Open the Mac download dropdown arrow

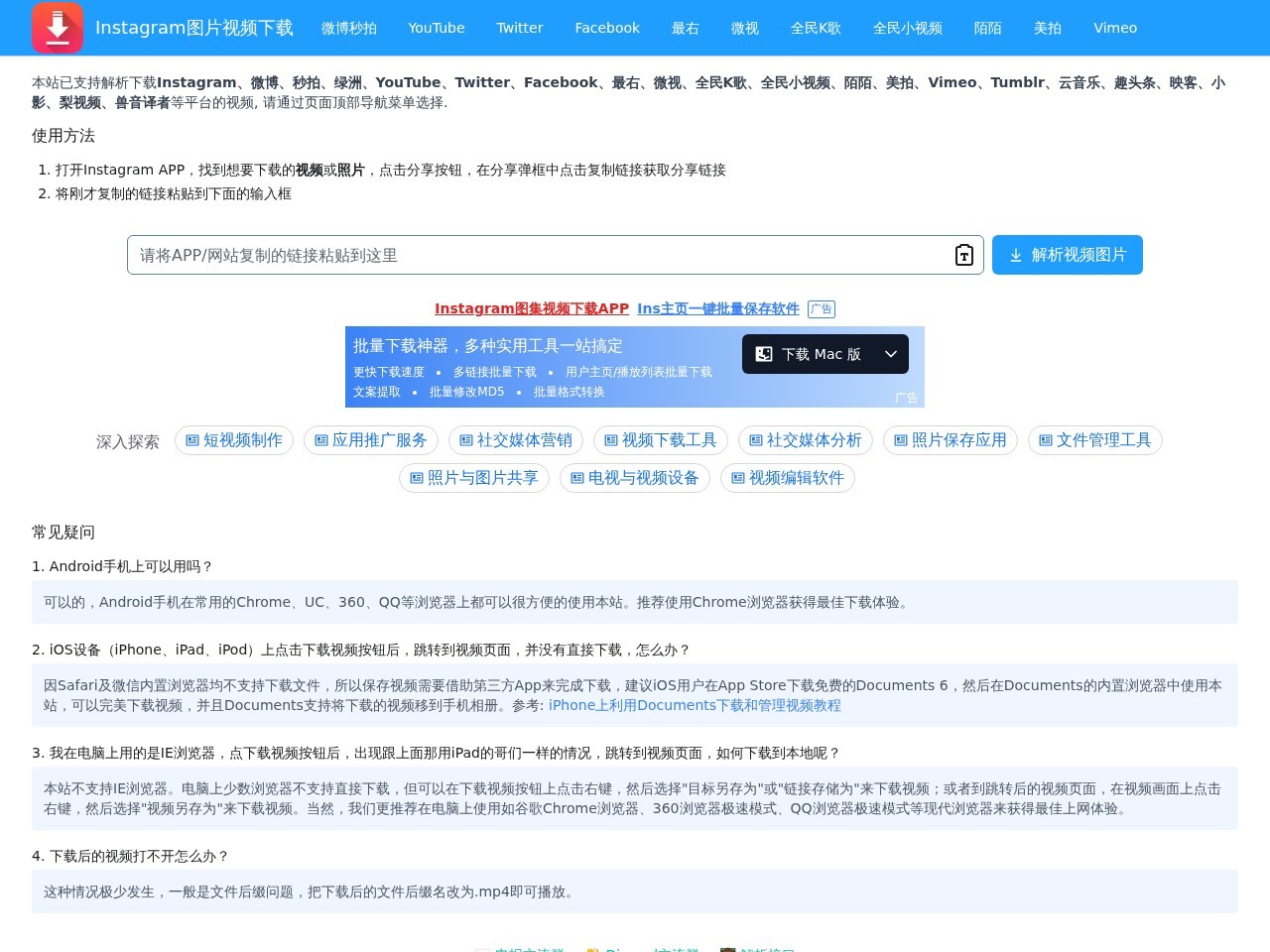(x=891, y=354)
